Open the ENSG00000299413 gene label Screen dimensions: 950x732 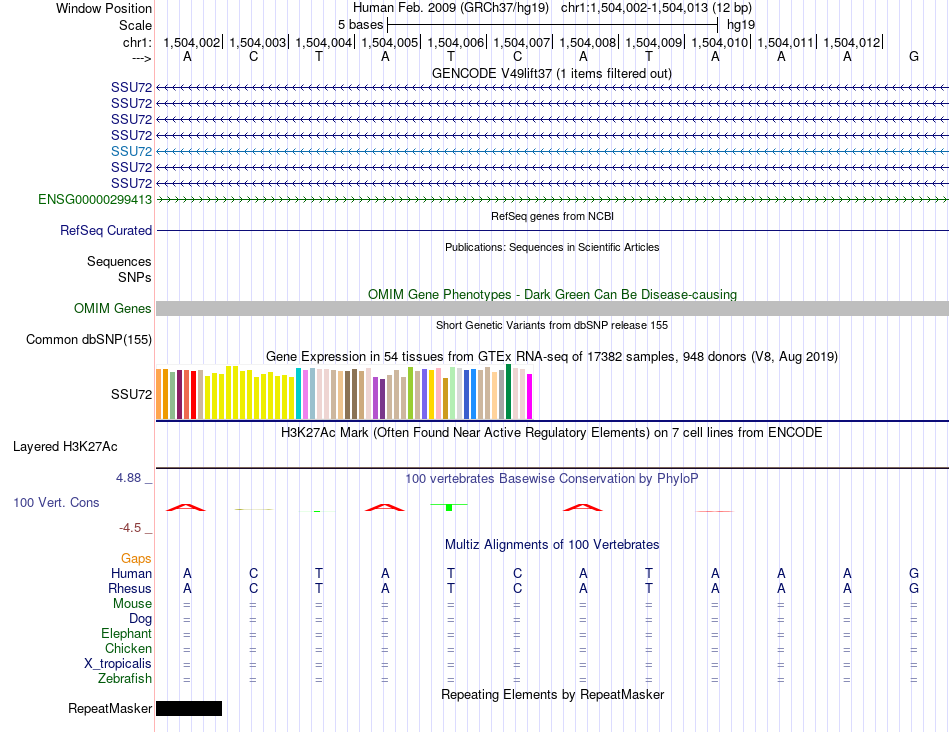pyautogui.click(x=95, y=199)
